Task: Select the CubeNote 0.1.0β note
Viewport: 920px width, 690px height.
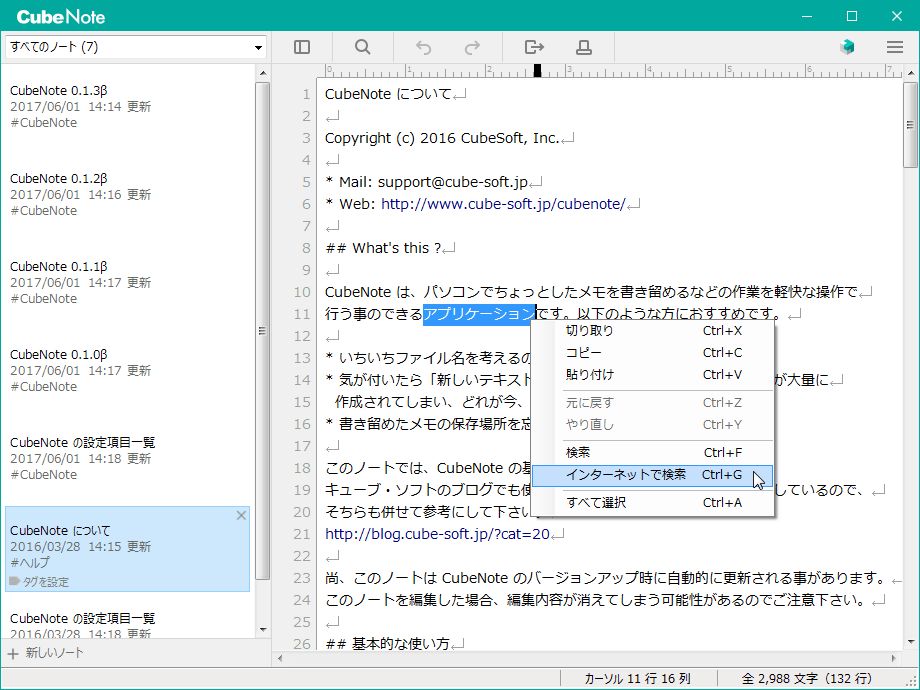Action: point(127,371)
